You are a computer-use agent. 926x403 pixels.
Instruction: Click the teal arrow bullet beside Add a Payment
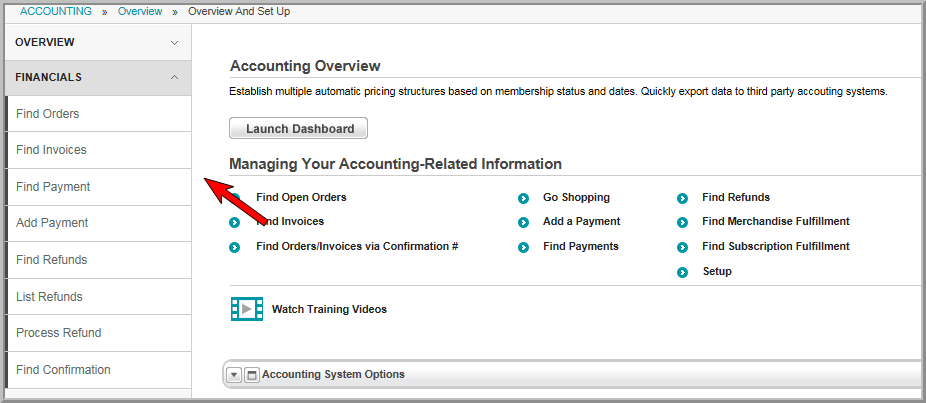[523, 222]
